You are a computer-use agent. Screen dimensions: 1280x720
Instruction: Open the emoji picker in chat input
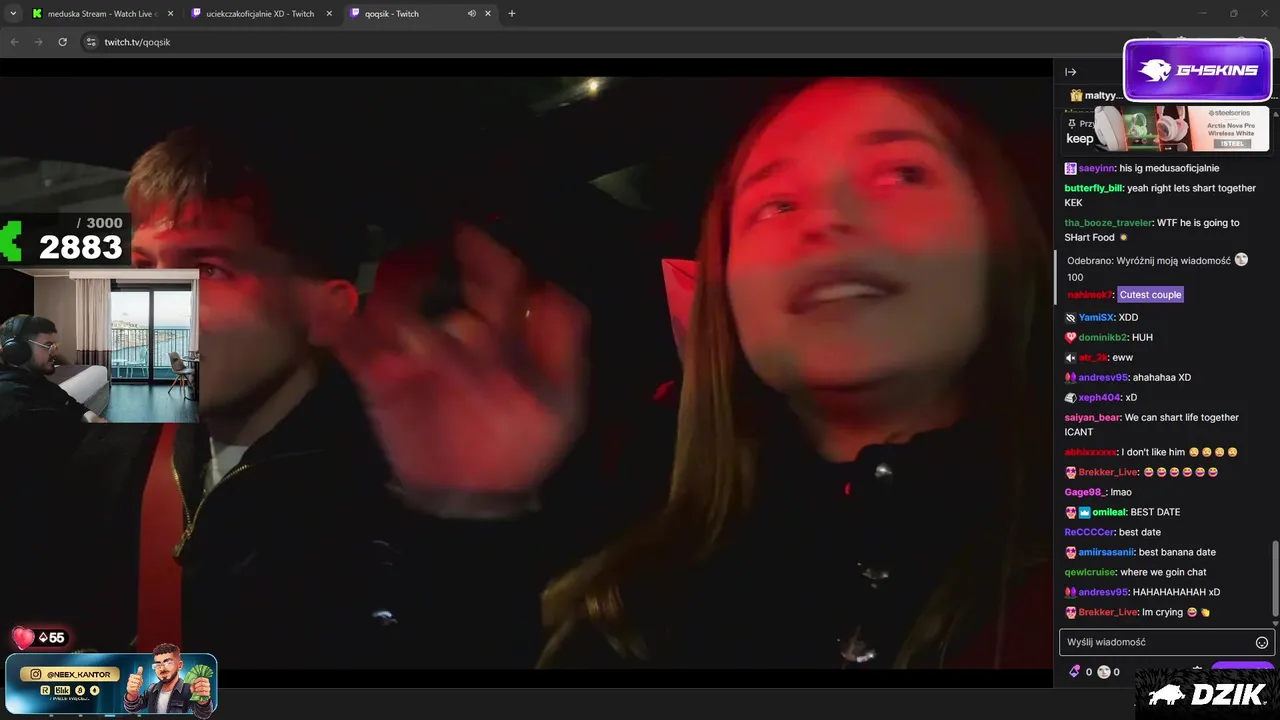pyautogui.click(x=1262, y=642)
